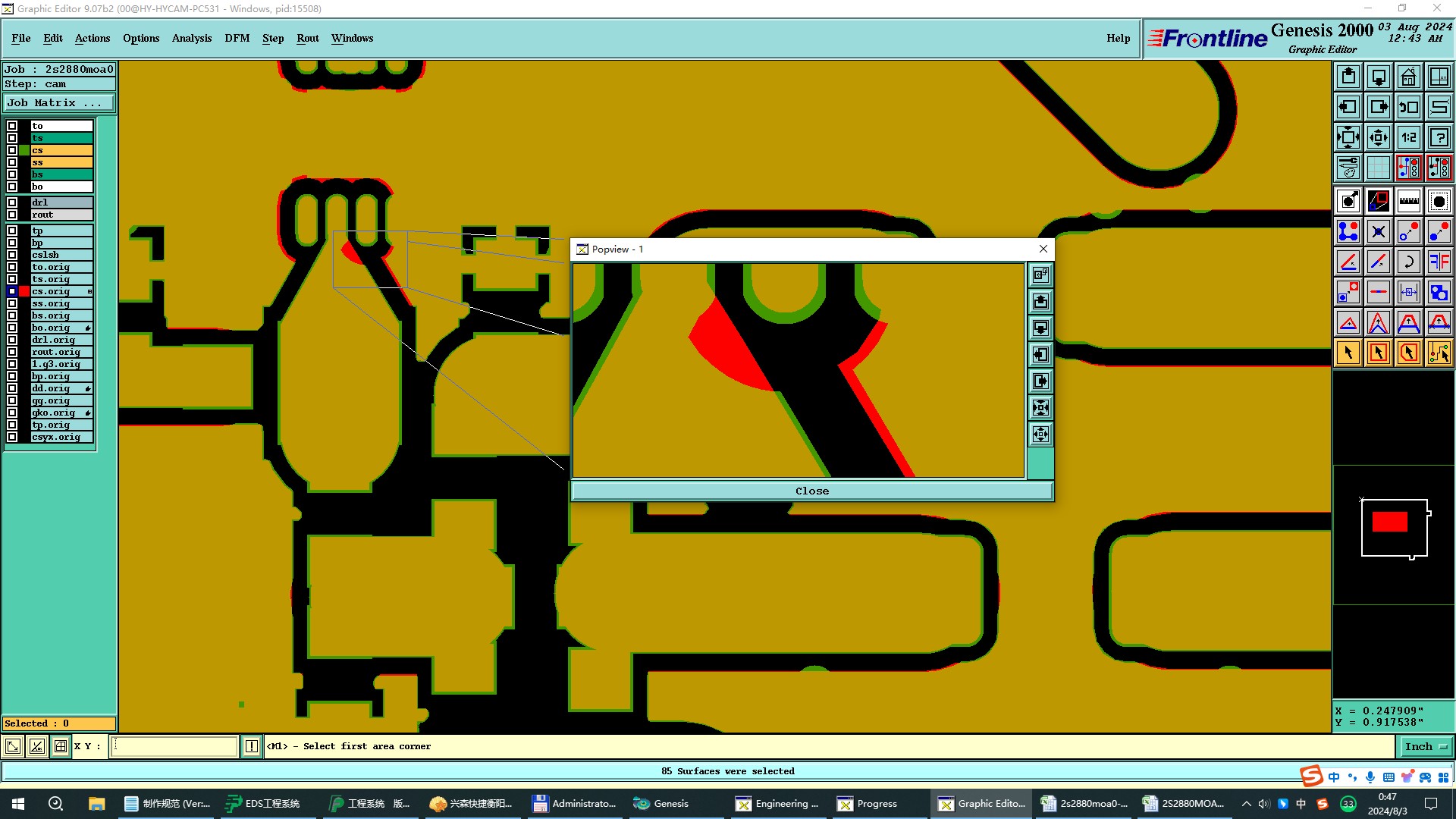Click the rotate feature tool icon
This screenshot has width=1456, height=819.
[1408, 262]
